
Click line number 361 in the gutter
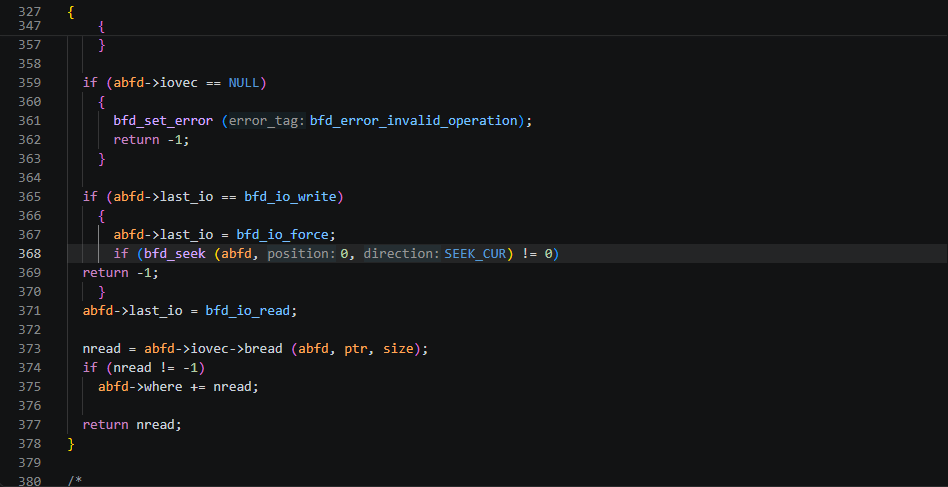coord(30,121)
